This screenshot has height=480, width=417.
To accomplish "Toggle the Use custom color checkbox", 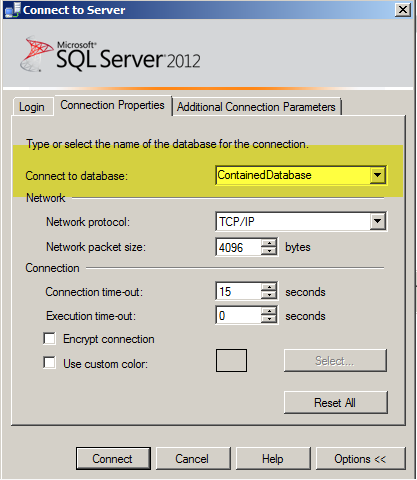I will 49,363.
